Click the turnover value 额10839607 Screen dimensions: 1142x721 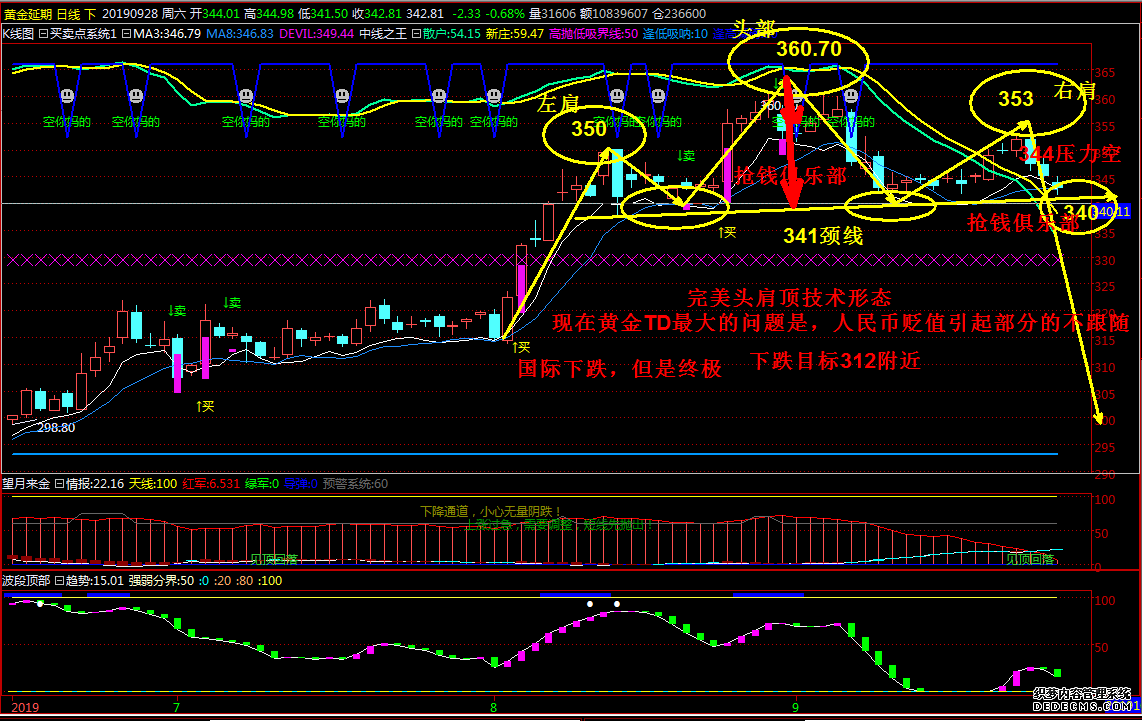(x=614, y=14)
